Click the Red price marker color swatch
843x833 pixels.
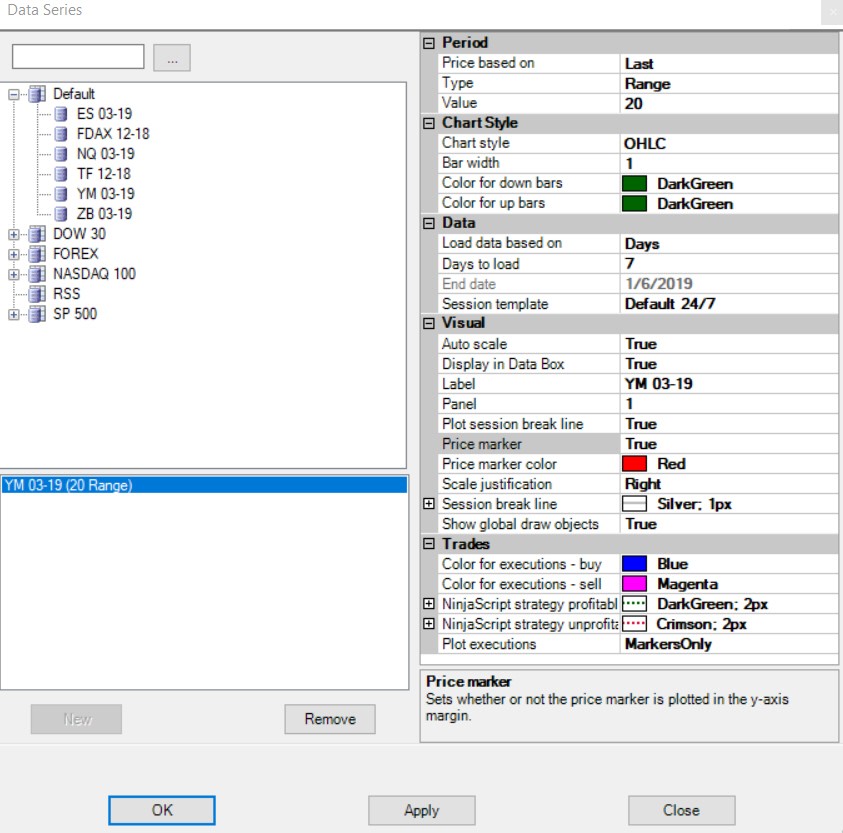(634, 464)
